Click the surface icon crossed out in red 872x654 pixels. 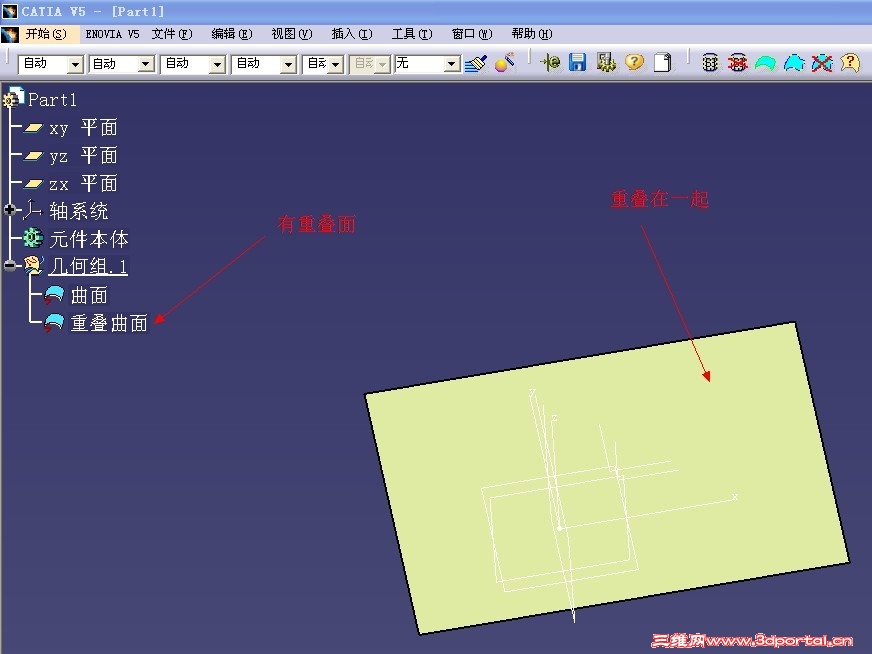[821, 63]
